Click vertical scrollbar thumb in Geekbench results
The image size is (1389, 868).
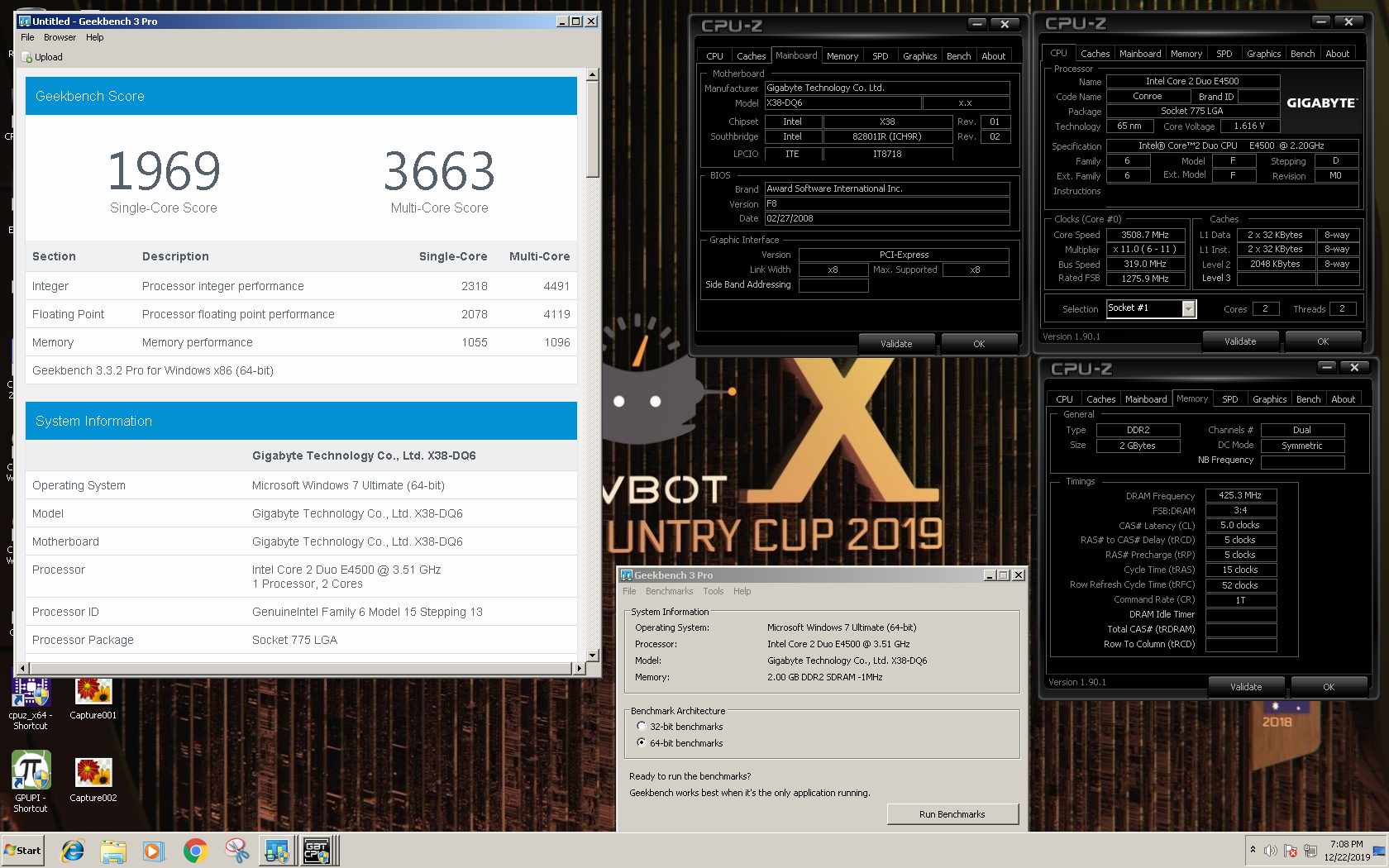[592, 129]
